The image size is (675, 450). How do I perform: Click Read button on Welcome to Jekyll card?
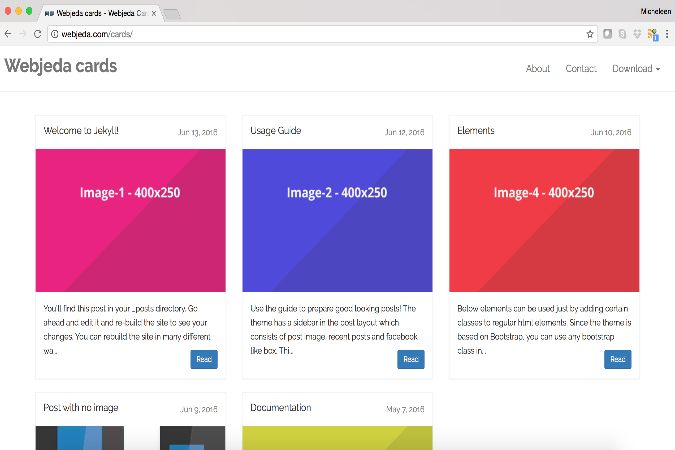click(204, 359)
